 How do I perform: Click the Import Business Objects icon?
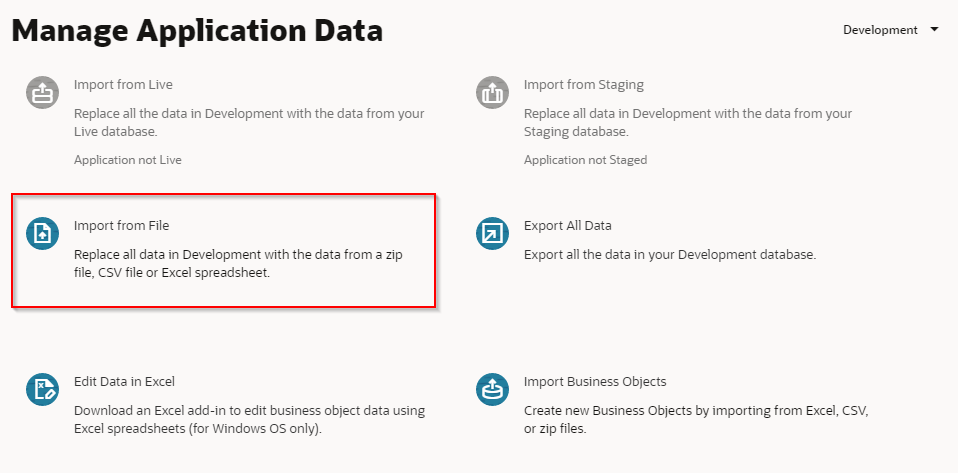(x=493, y=389)
